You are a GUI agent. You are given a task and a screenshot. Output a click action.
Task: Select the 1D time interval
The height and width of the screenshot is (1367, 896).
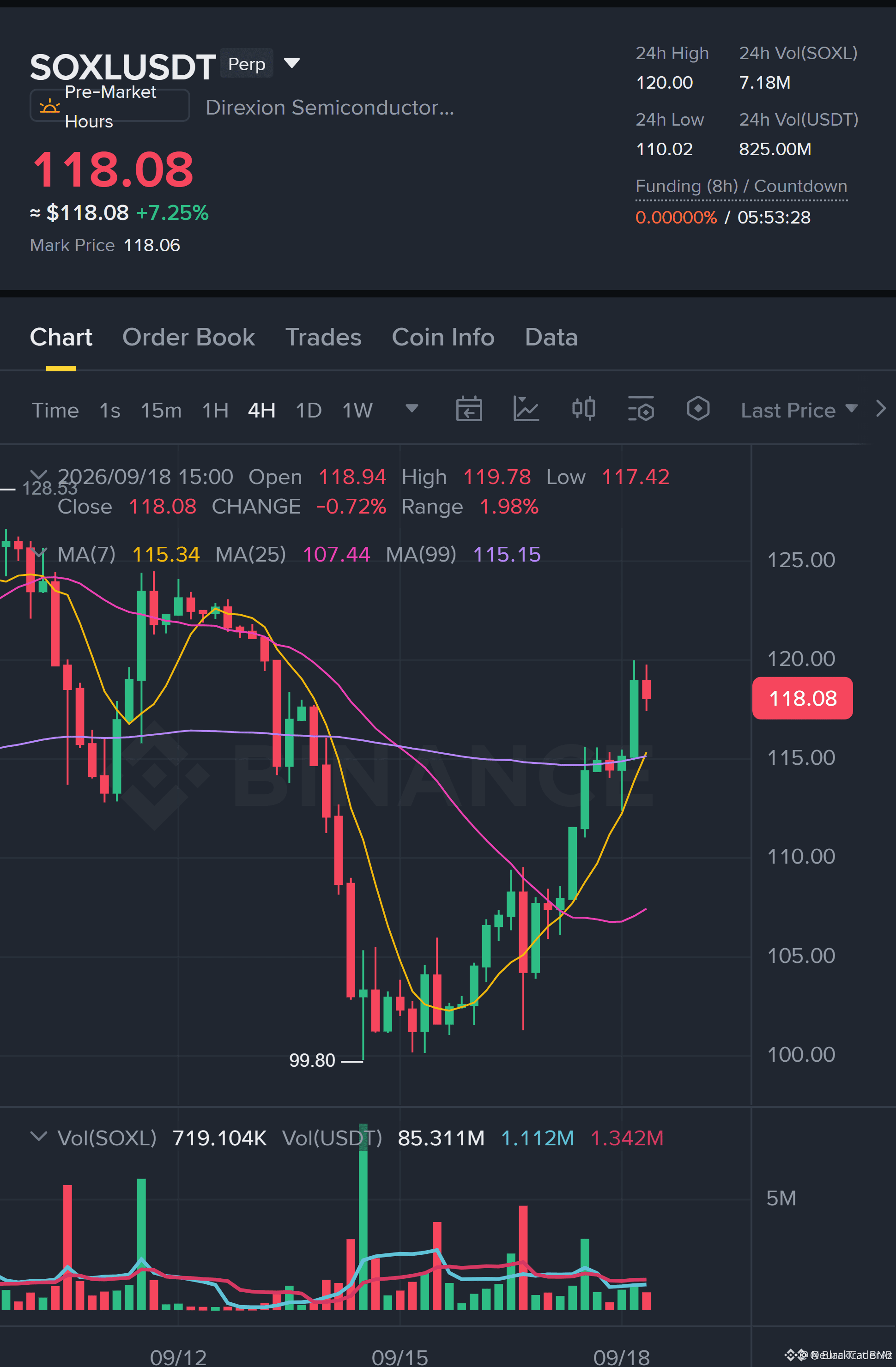(x=309, y=410)
